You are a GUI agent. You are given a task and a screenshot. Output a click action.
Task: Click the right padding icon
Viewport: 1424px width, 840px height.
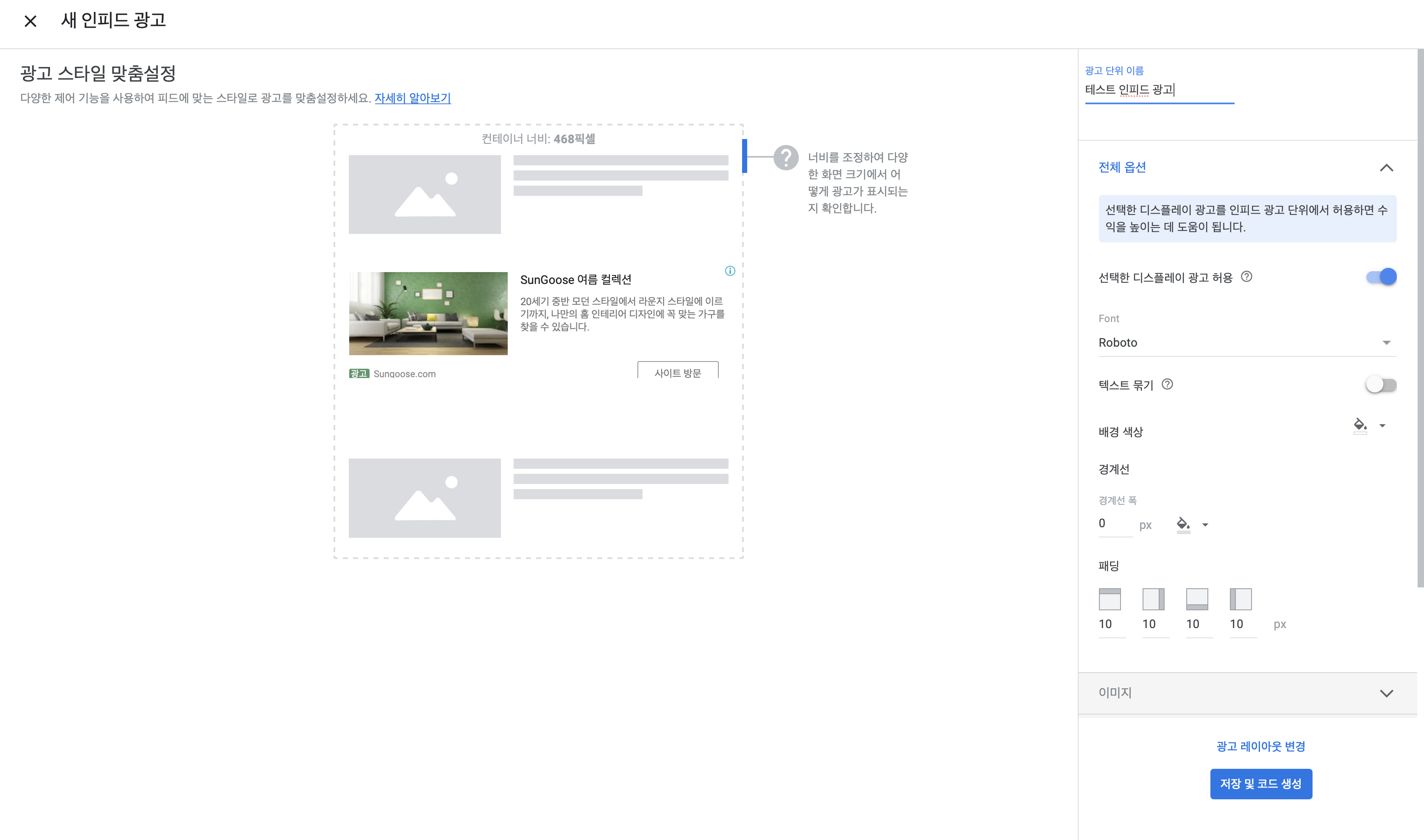(x=1153, y=599)
